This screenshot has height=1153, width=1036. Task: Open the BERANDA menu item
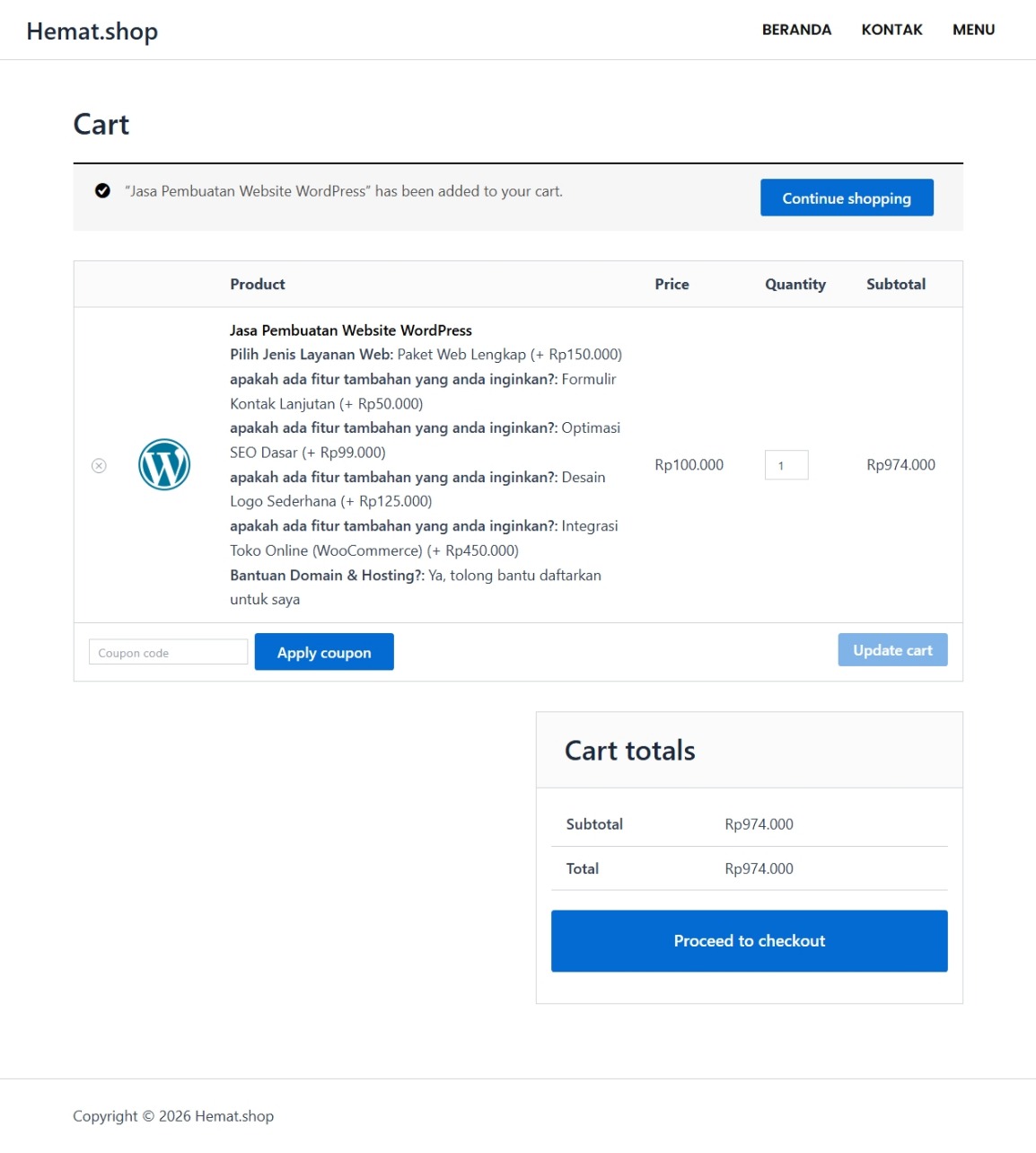coord(796,30)
